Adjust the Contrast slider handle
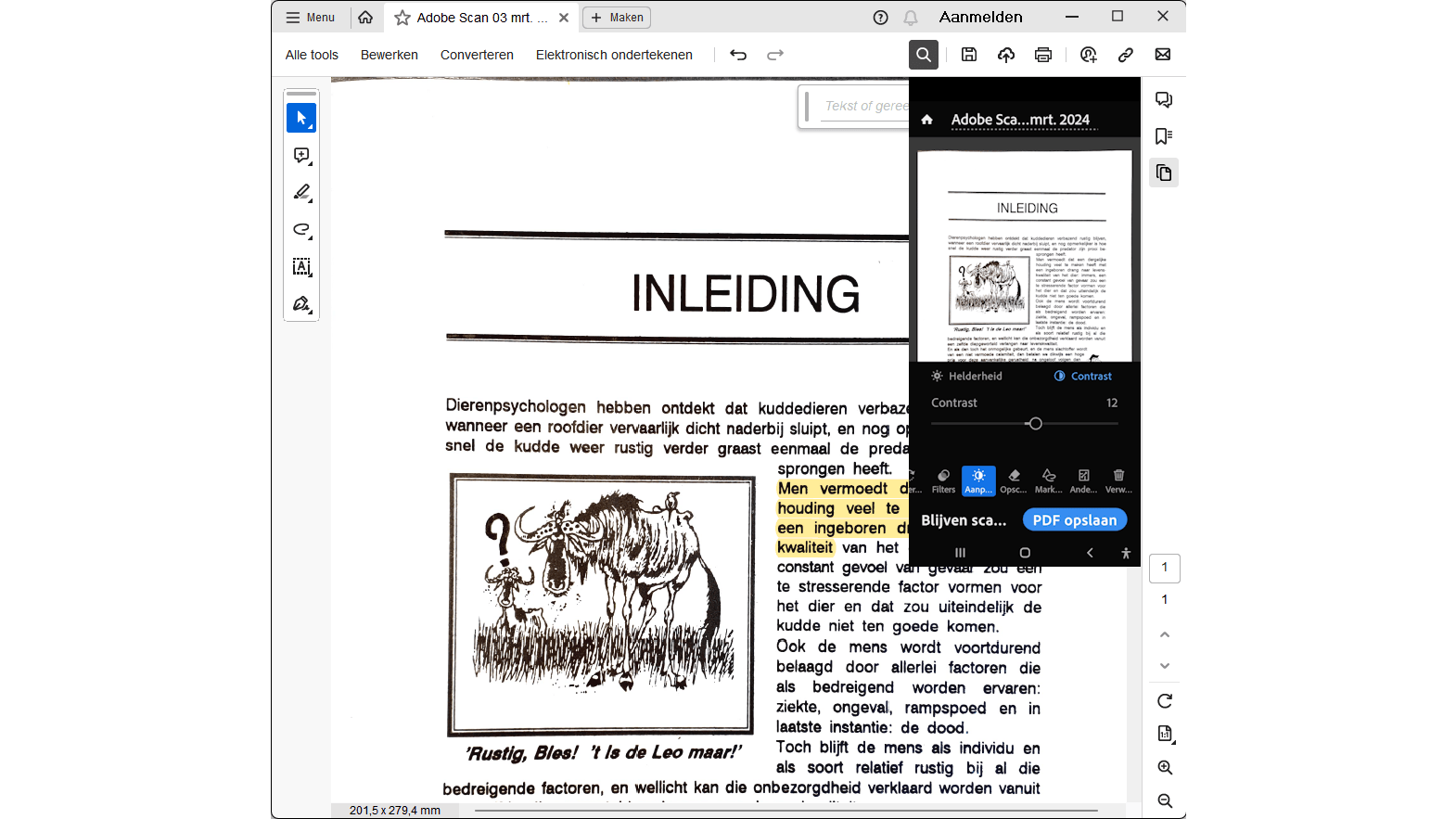The width and height of the screenshot is (1456, 819). [x=1035, y=424]
